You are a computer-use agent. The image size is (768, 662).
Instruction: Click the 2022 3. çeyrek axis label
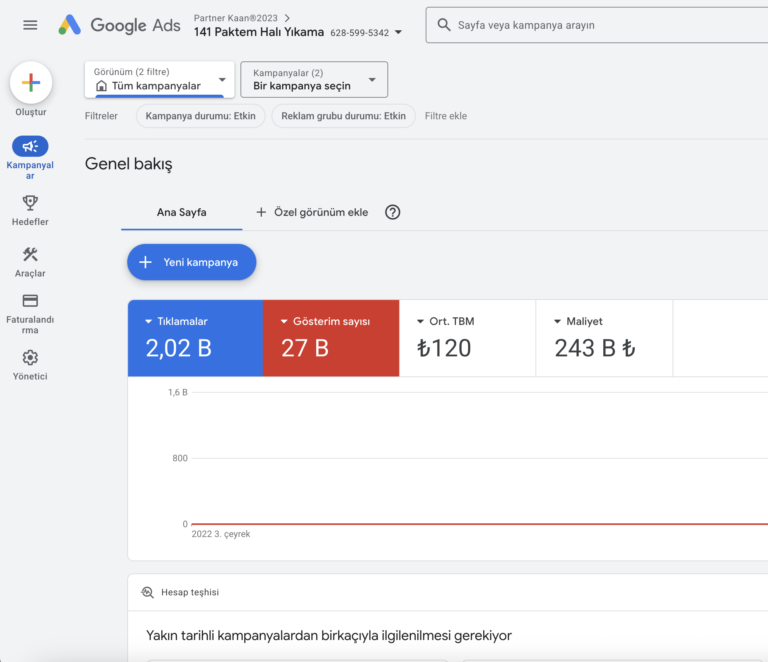(221, 534)
